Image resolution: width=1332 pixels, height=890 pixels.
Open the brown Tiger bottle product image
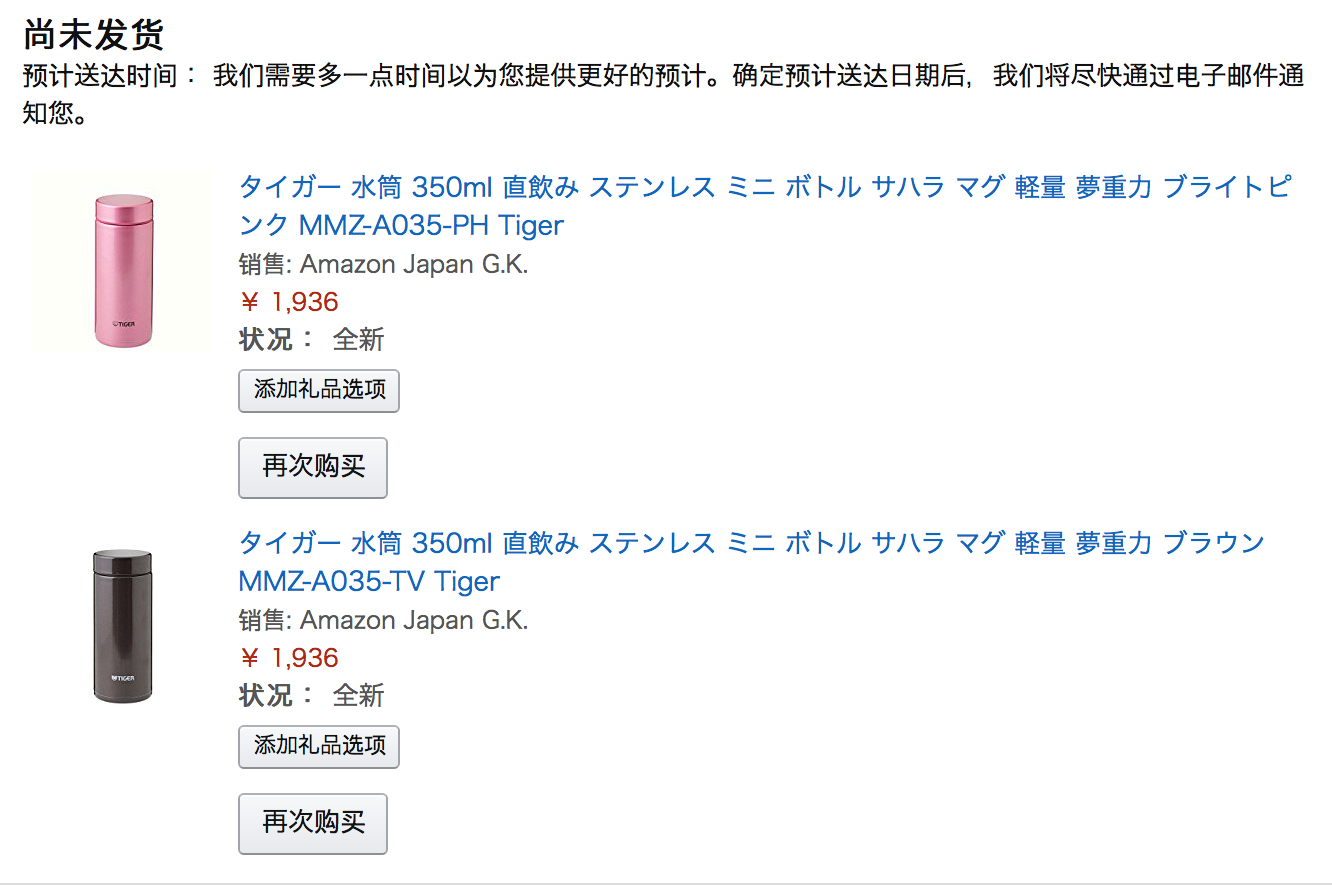point(123,626)
